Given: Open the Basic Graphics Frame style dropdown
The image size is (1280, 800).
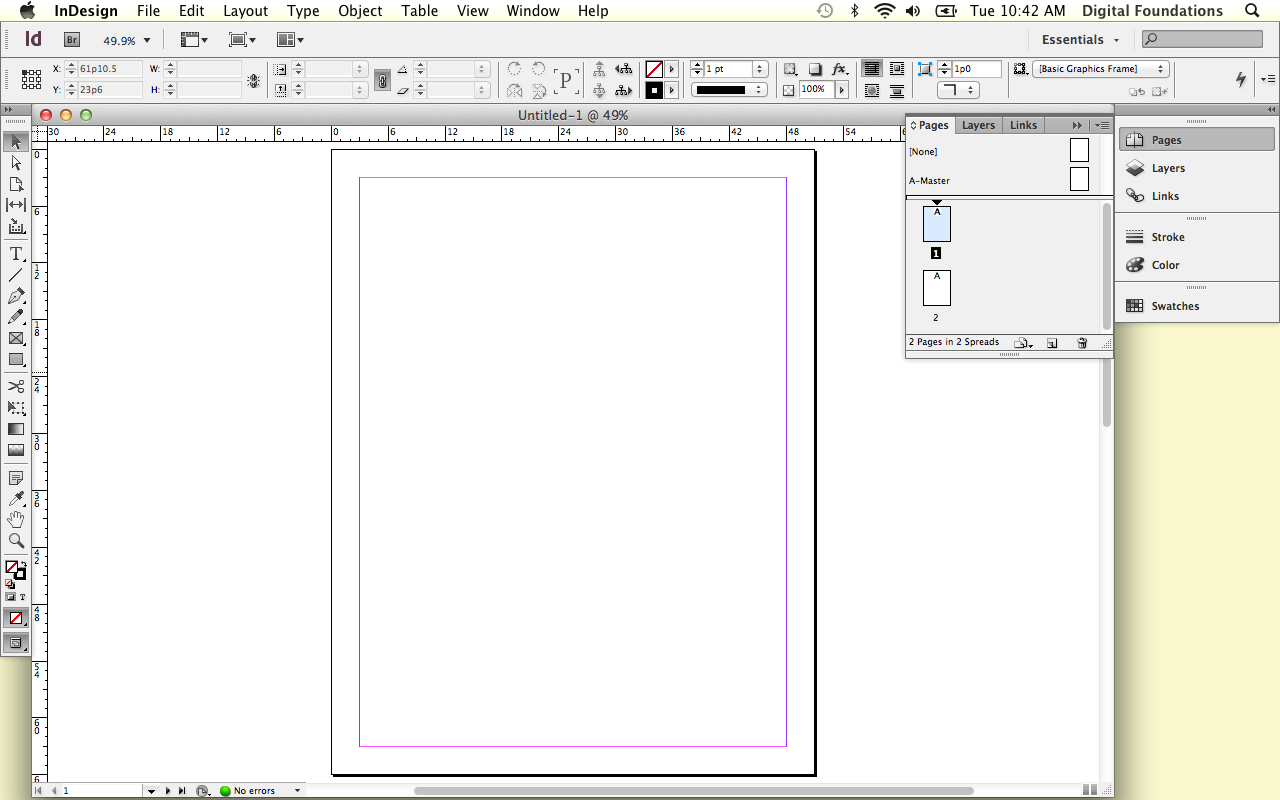Looking at the screenshot, I should (1100, 69).
